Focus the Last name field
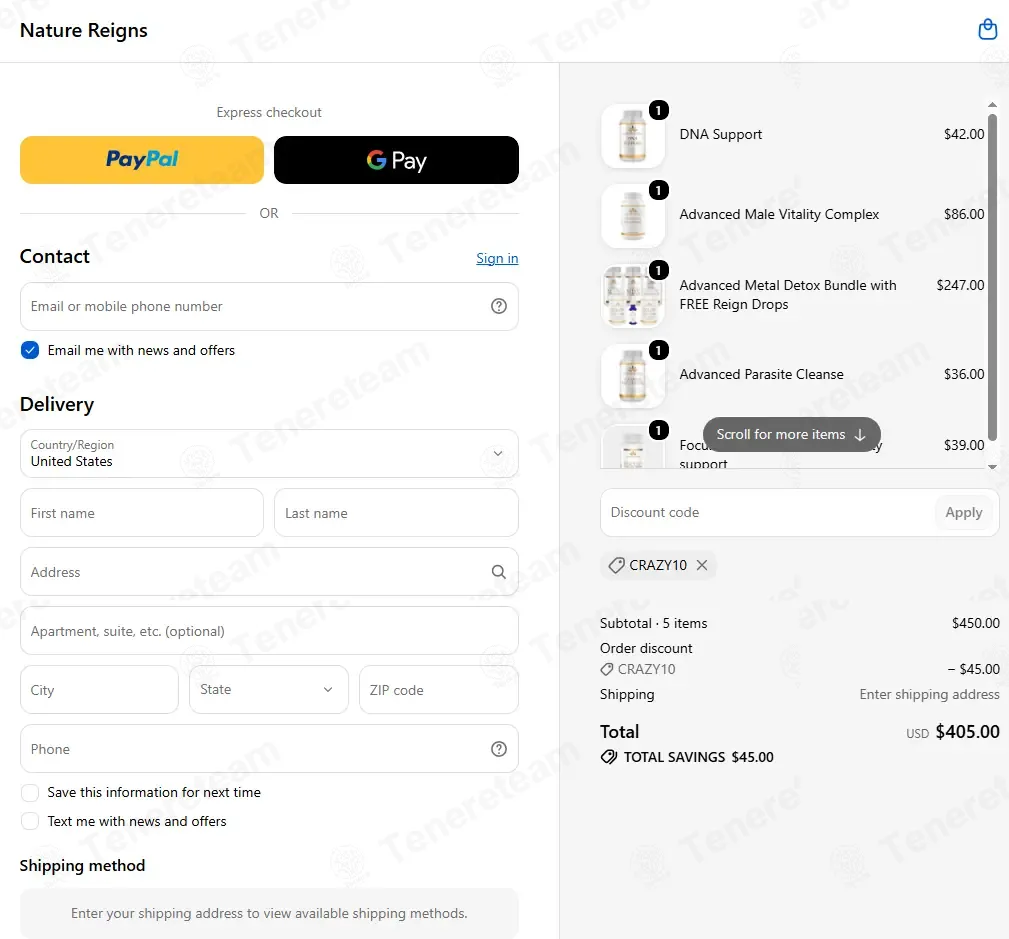 click(x=396, y=513)
